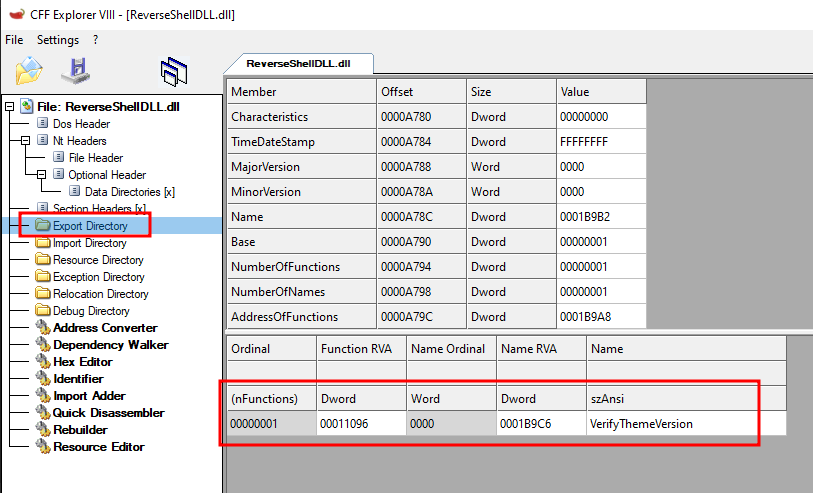
Task: Open the File menu
Action: pos(14,40)
